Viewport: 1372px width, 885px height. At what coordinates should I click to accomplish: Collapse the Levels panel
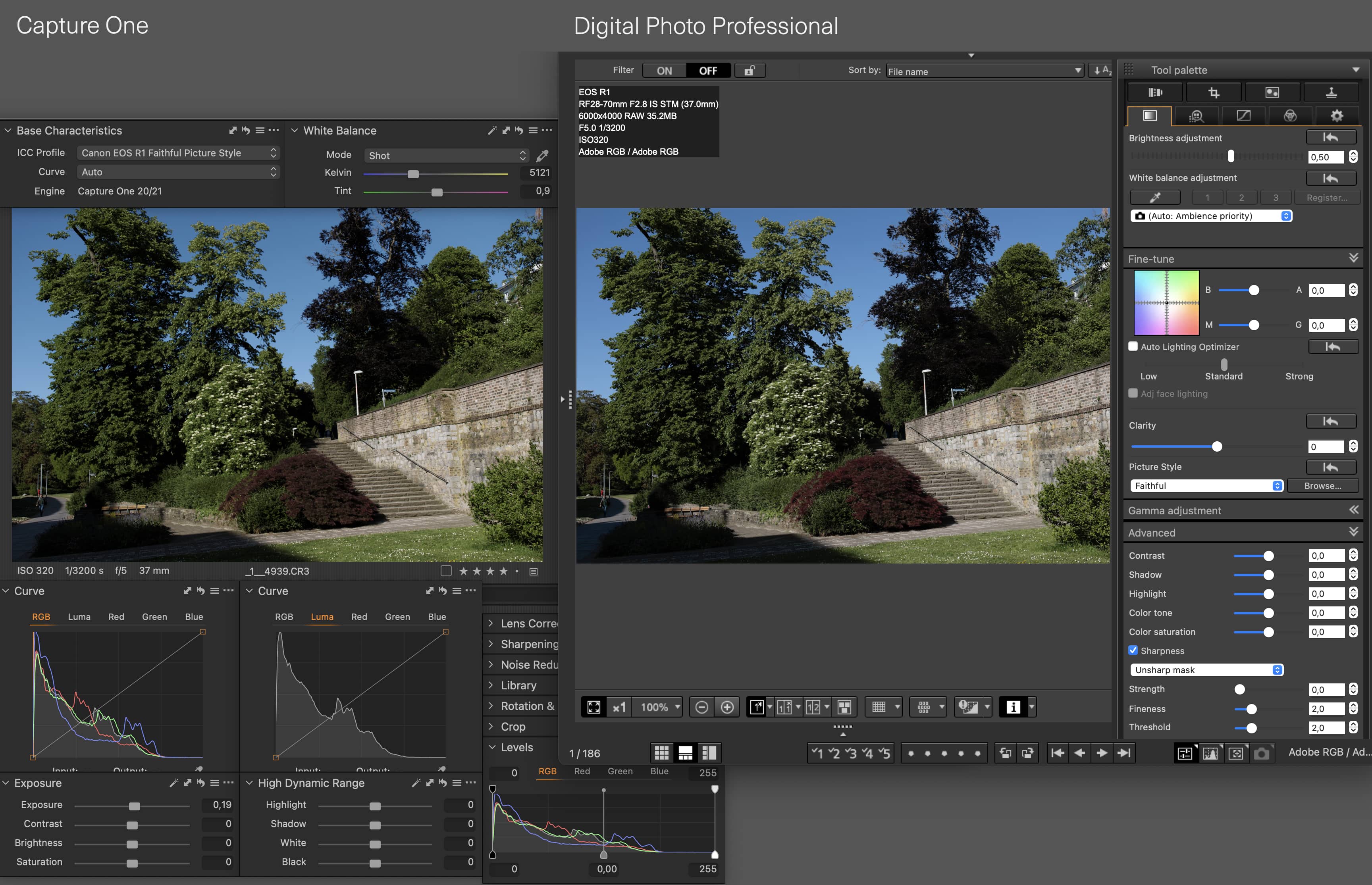[x=492, y=747]
